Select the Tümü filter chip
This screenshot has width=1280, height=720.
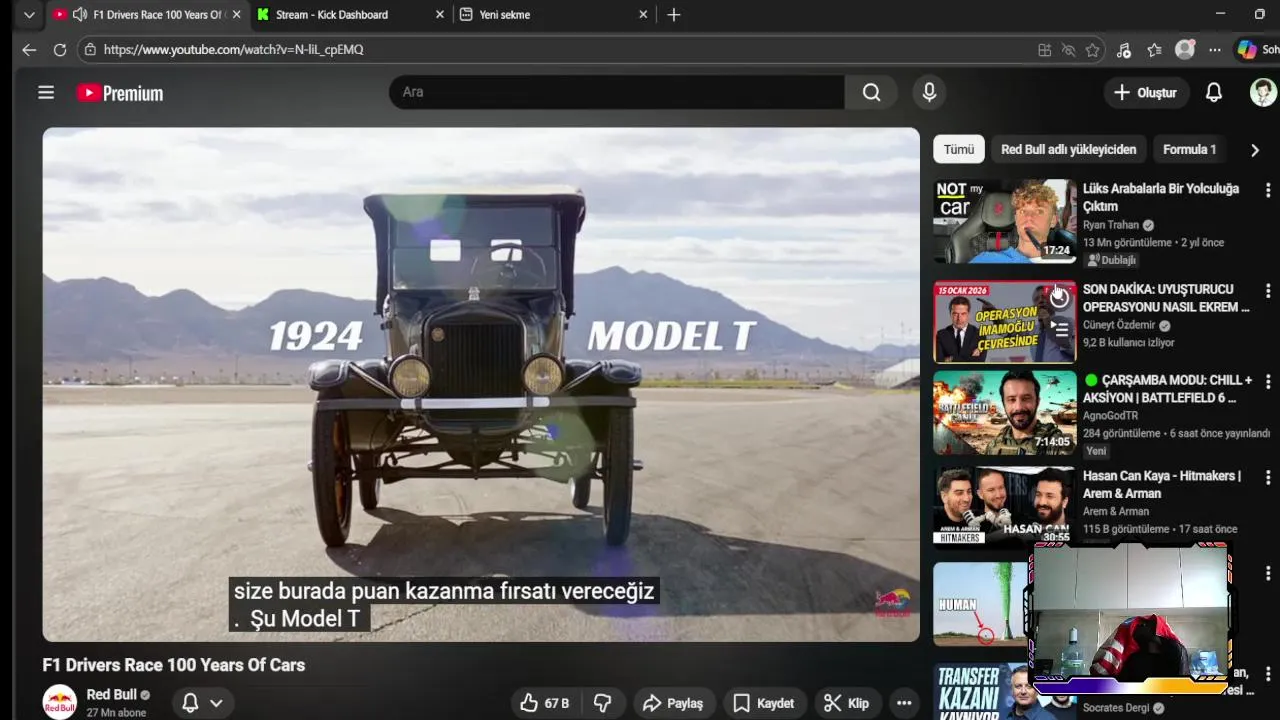(959, 149)
